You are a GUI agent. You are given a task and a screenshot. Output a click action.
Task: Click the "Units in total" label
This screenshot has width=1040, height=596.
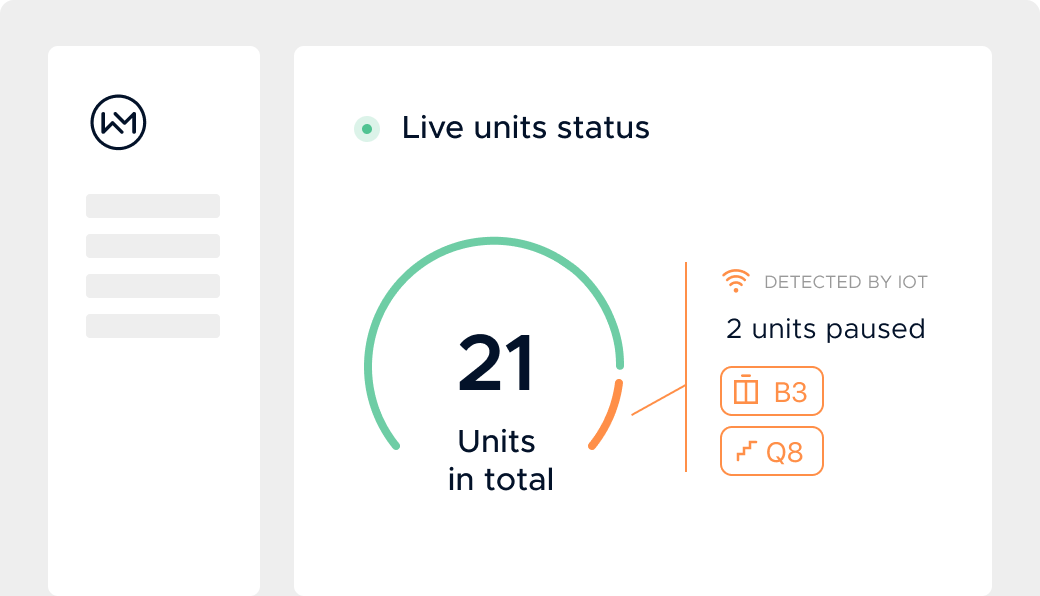coord(499,460)
